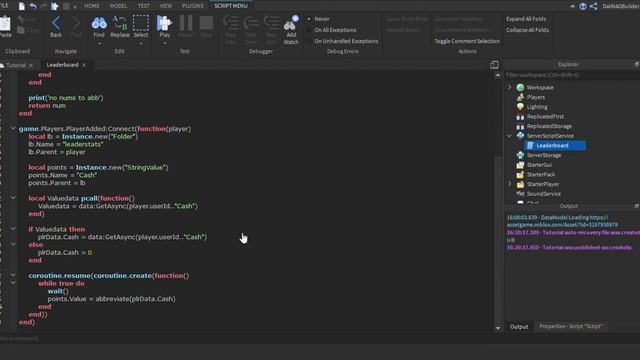Select the Workspace globe icon
This screenshot has height=360, width=640.
[520, 87]
